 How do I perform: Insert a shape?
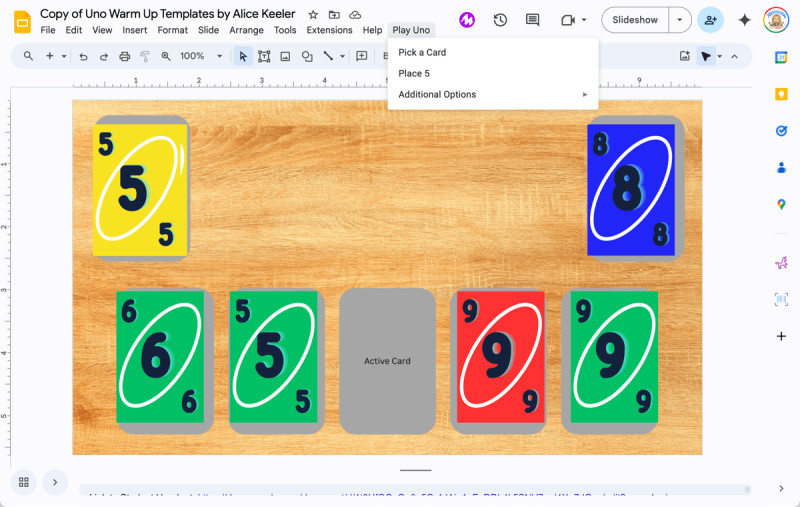(307, 56)
